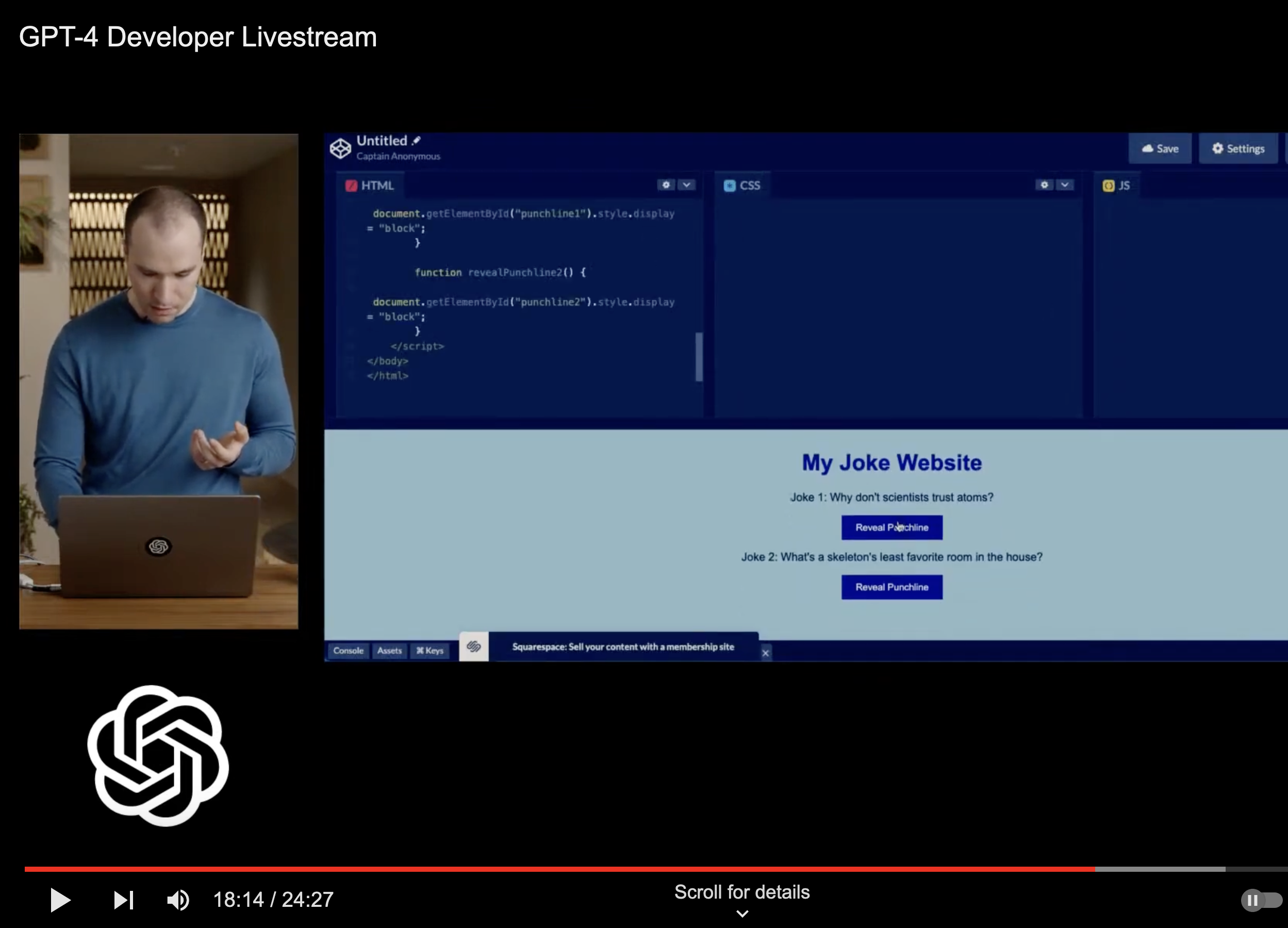Expand the HTML panel dropdown chevron
The height and width of the screenshot is (928, 1288).
[x=687, y=185]
